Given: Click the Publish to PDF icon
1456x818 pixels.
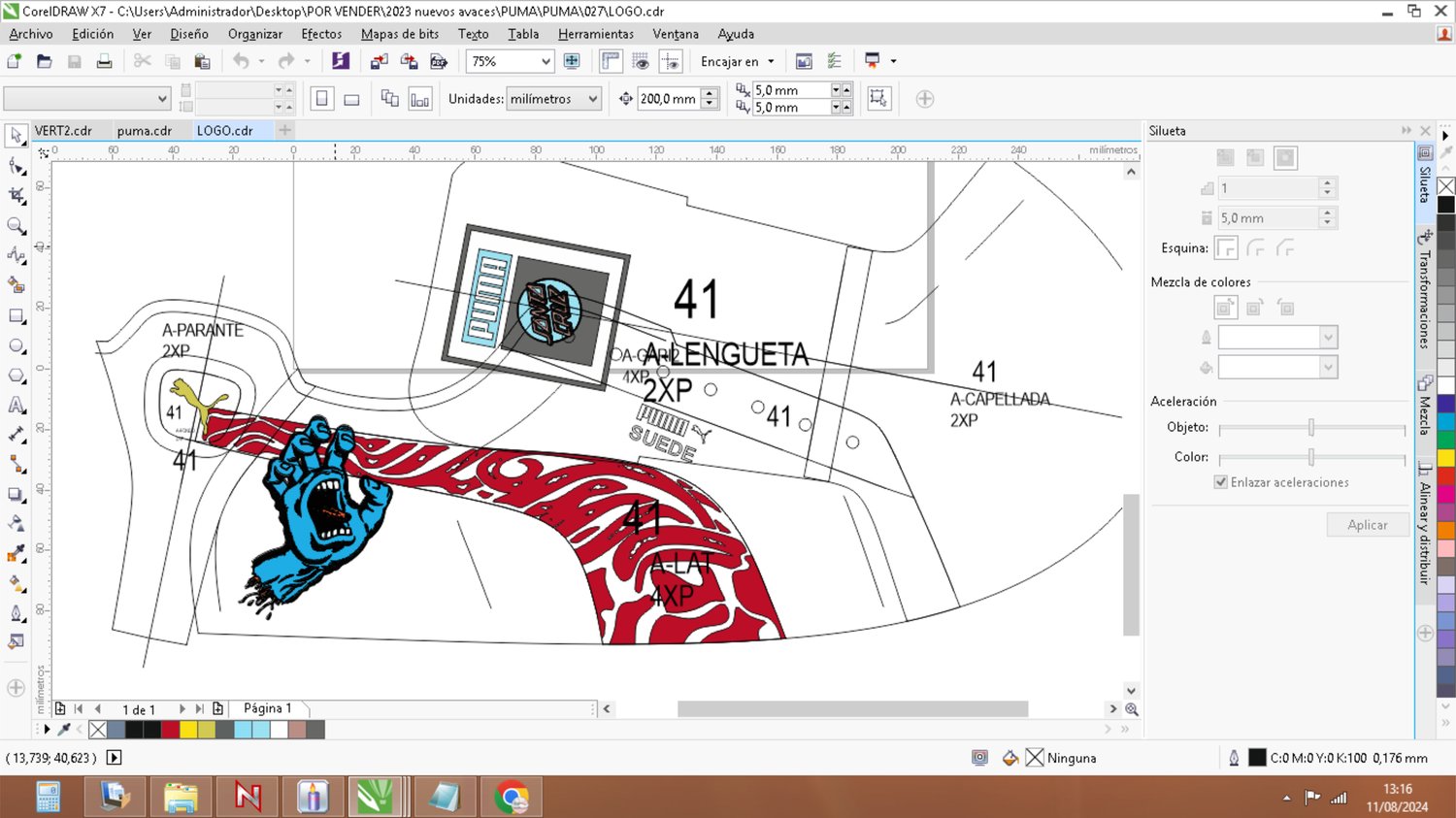Looking at the screenshot, I should point(439,61).
